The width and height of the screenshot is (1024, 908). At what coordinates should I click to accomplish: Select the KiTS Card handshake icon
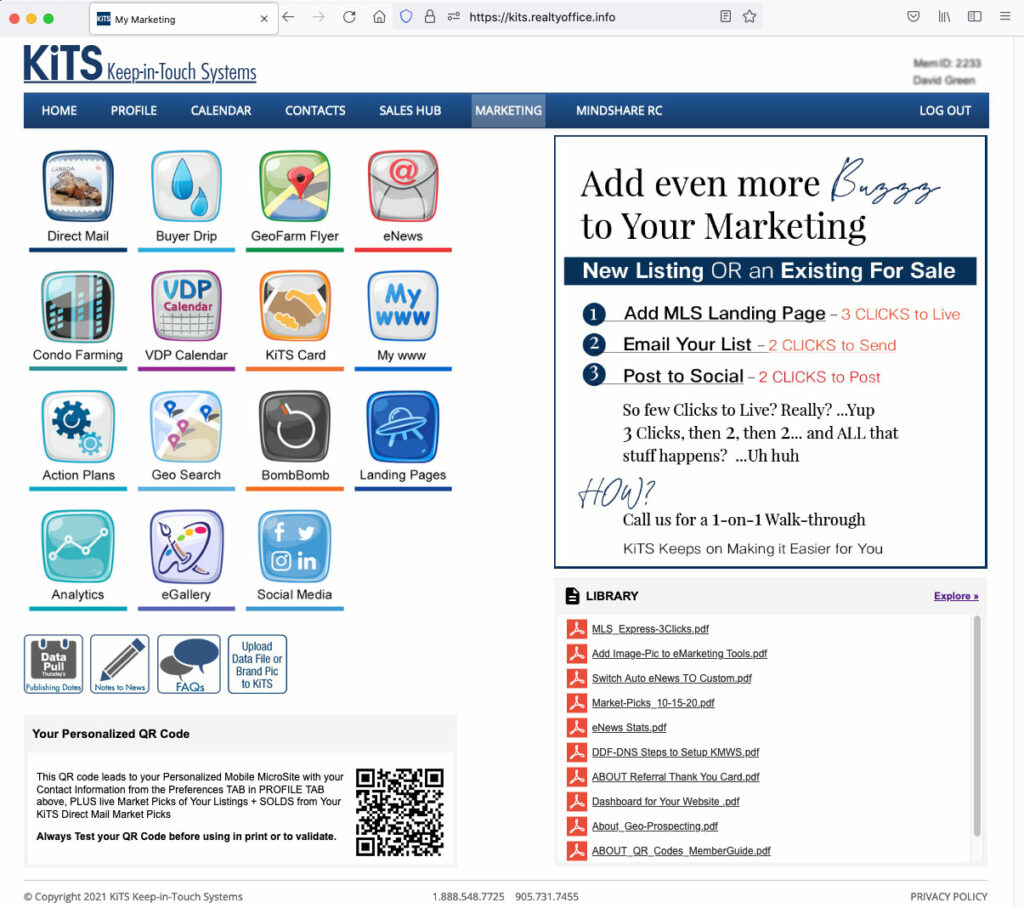[295, 306]
